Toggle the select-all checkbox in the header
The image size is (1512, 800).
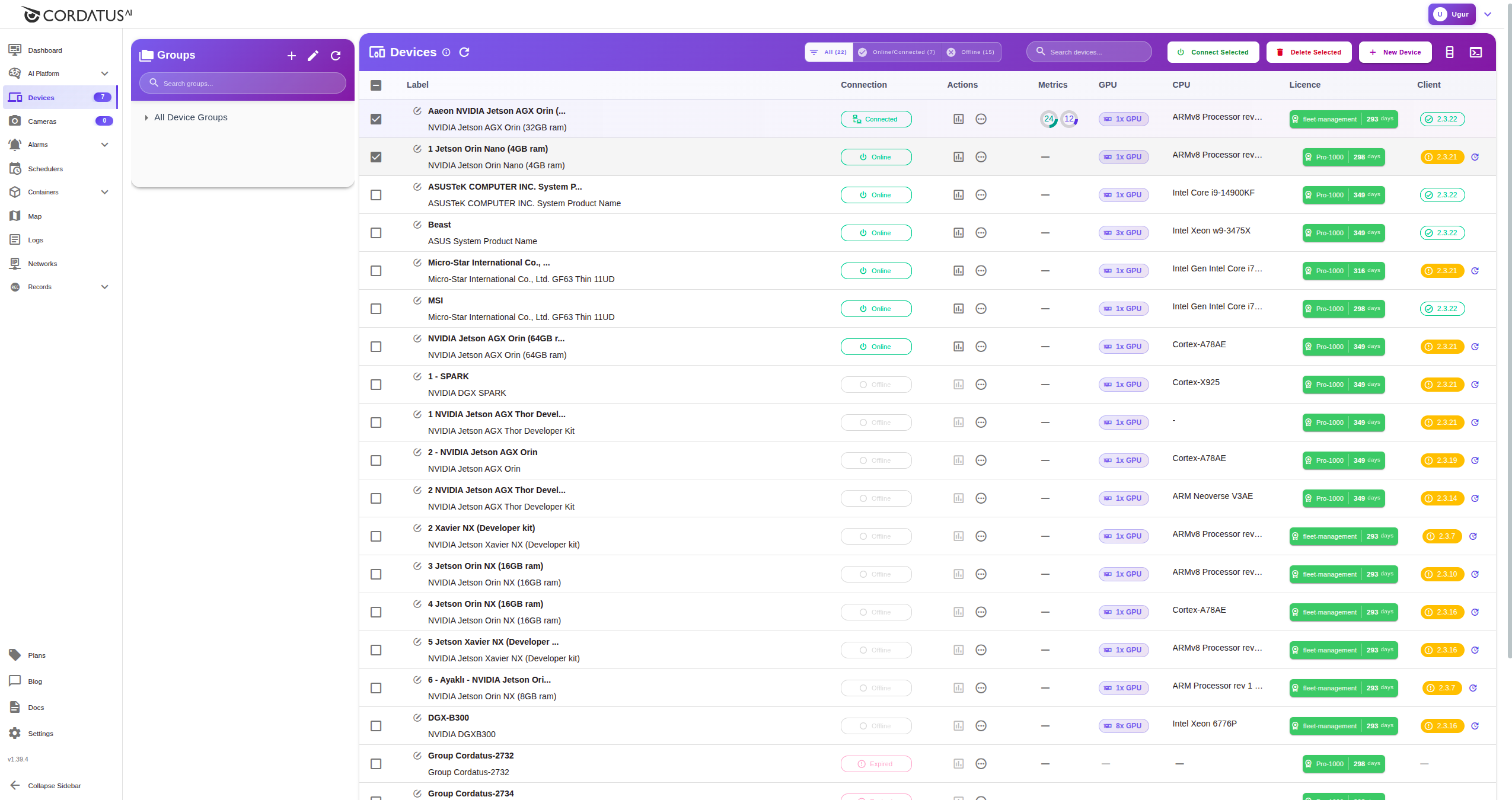(x=376, y=85)
